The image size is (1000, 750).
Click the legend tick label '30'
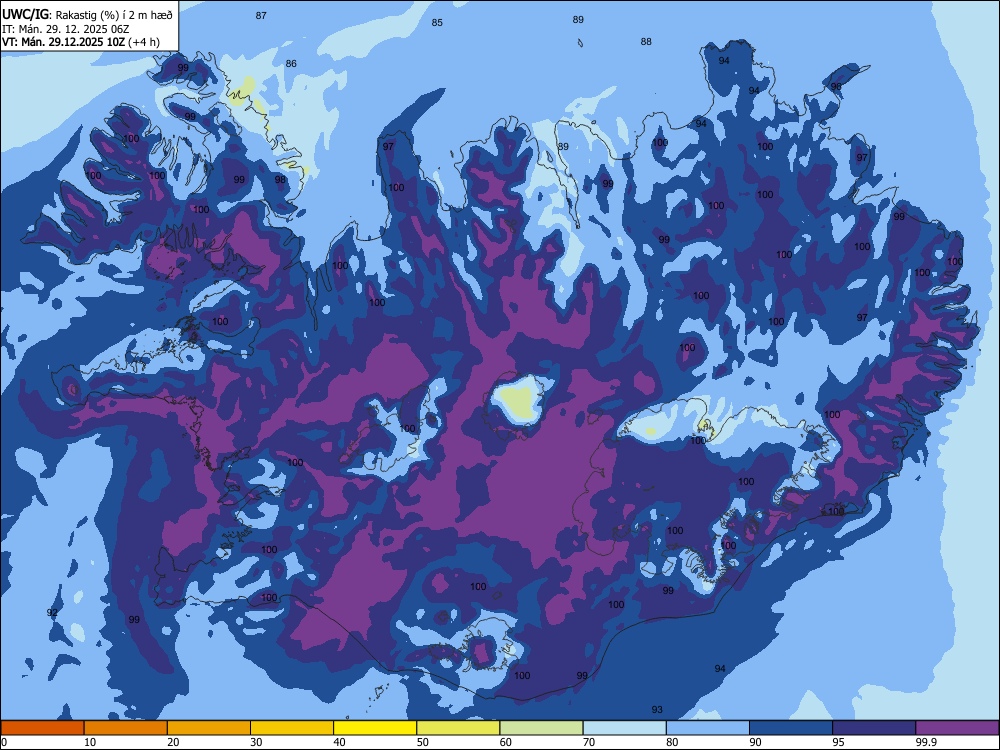(257, 742)
